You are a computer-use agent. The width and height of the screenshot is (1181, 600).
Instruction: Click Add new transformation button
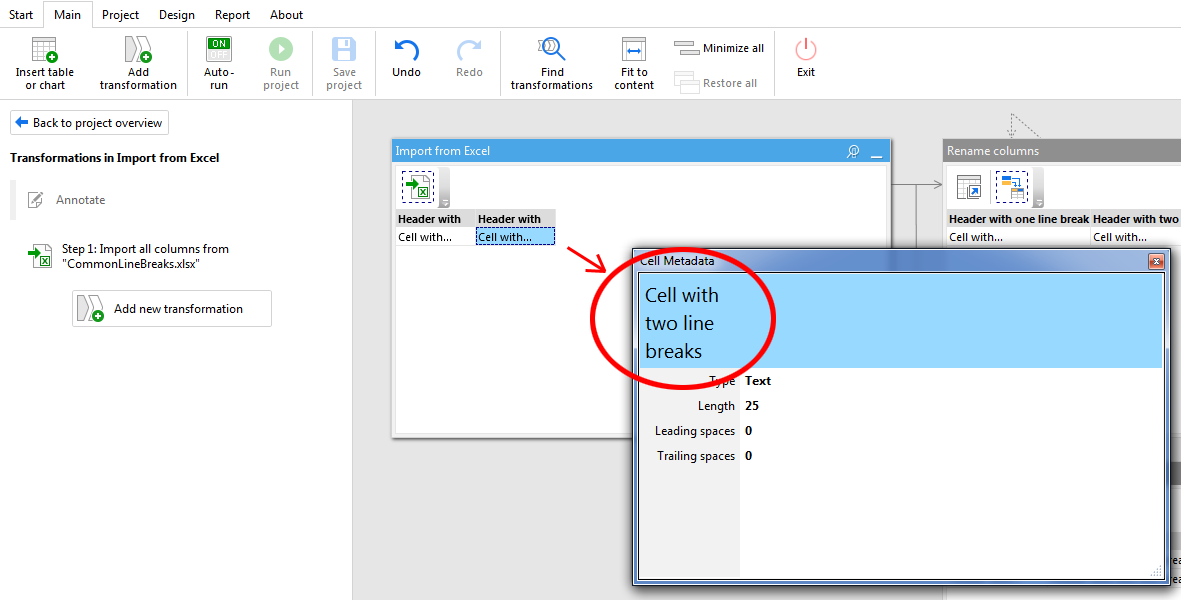pyautogui.click(x=172, y=309)
